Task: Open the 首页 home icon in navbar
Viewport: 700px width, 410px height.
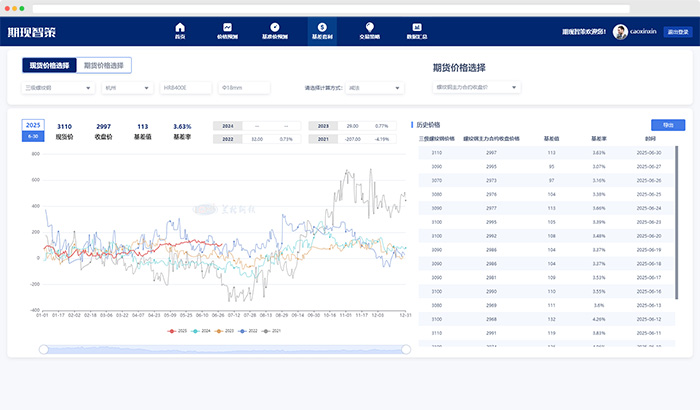Action: (x=180, y=28)
